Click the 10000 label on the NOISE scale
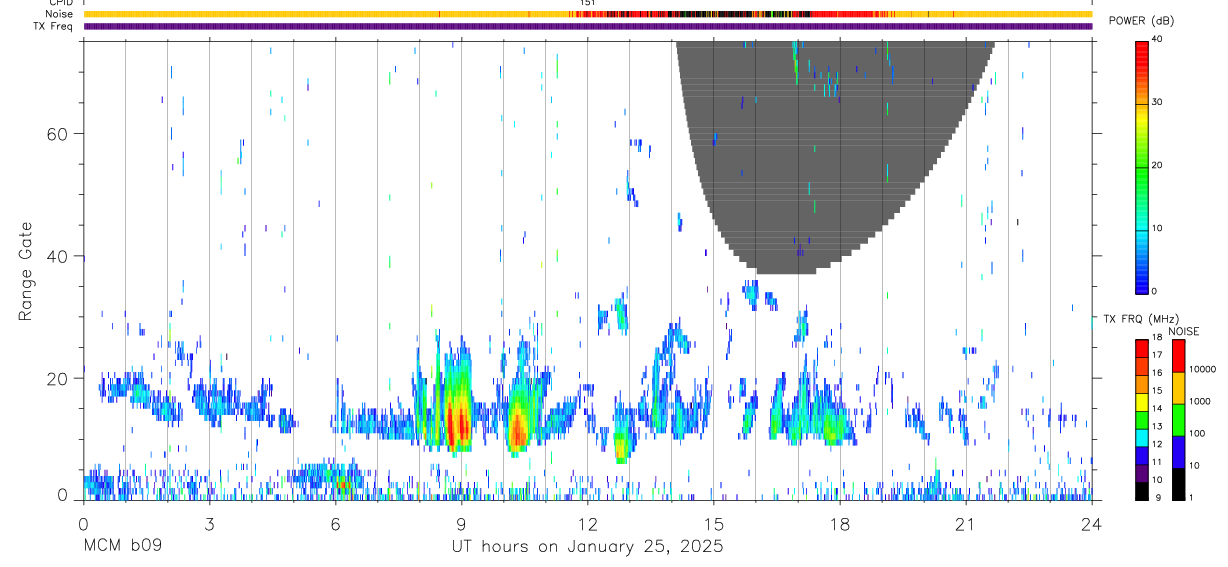This screenshot has height=567, width=1228. pos(1202,369)
